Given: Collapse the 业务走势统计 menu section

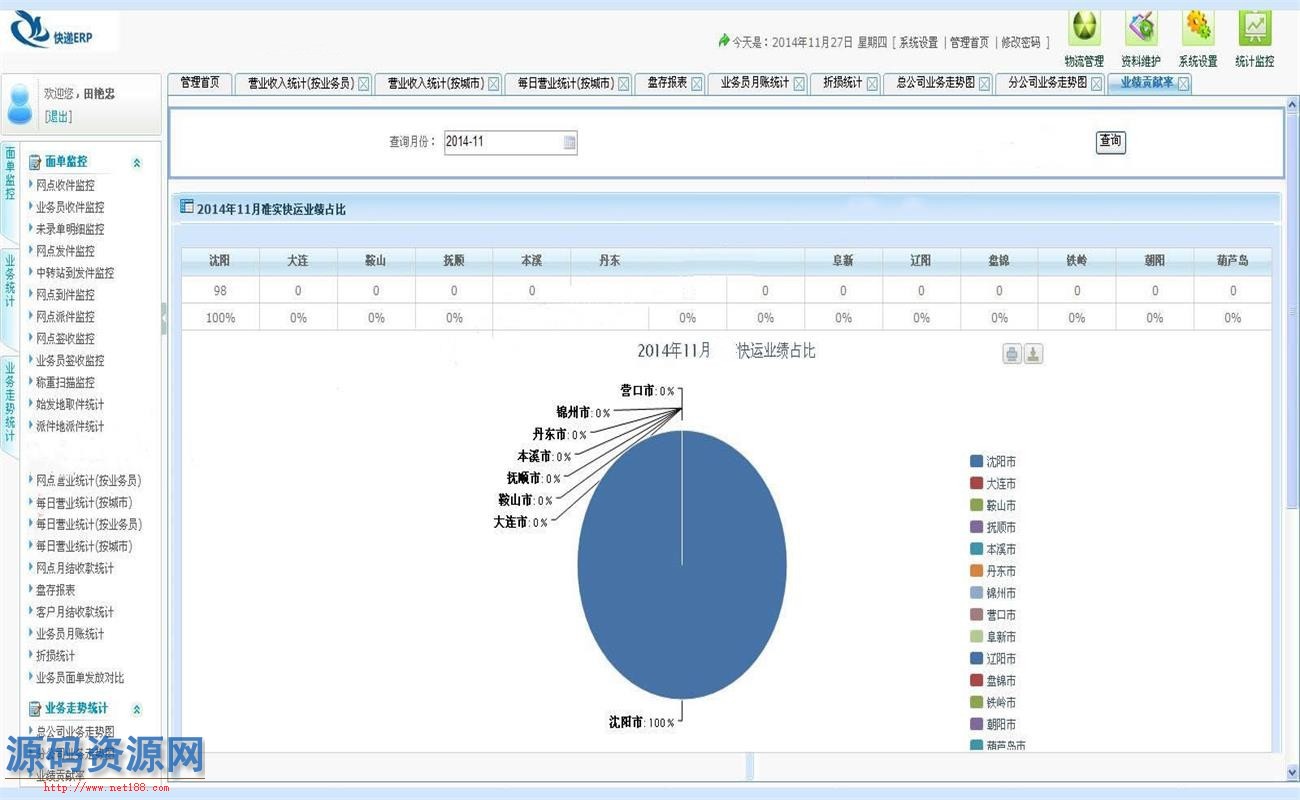Looking at the screenshot, I should click(137, 710).
